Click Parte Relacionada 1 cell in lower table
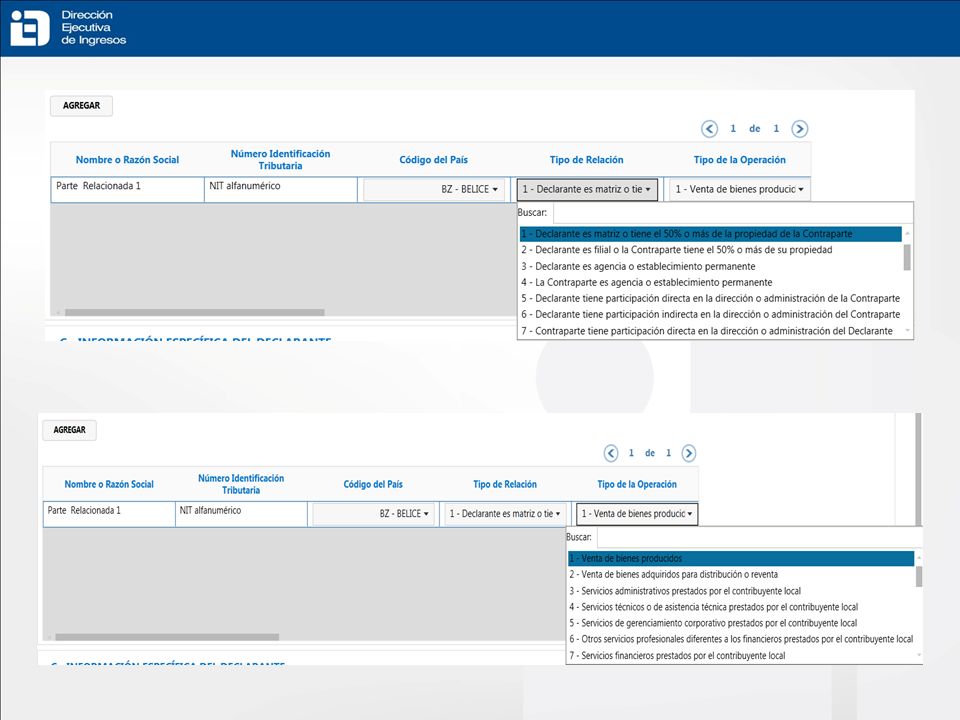 [109, 514]
